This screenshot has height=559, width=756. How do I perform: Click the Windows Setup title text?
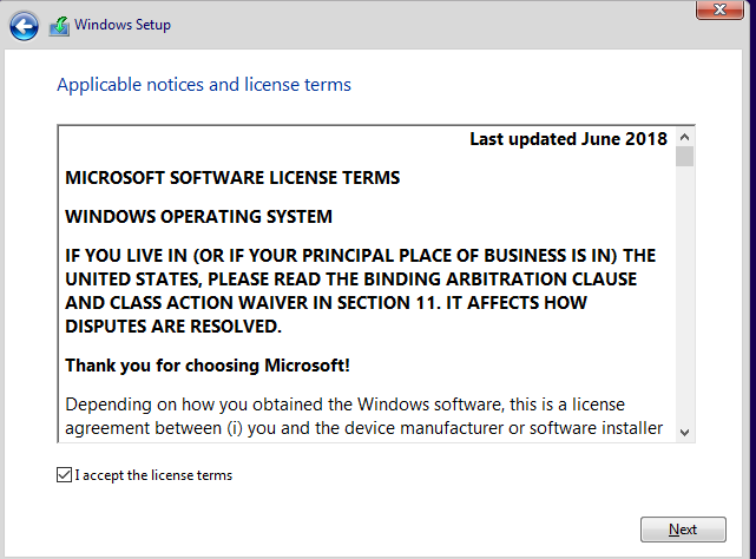pos(122,25)
